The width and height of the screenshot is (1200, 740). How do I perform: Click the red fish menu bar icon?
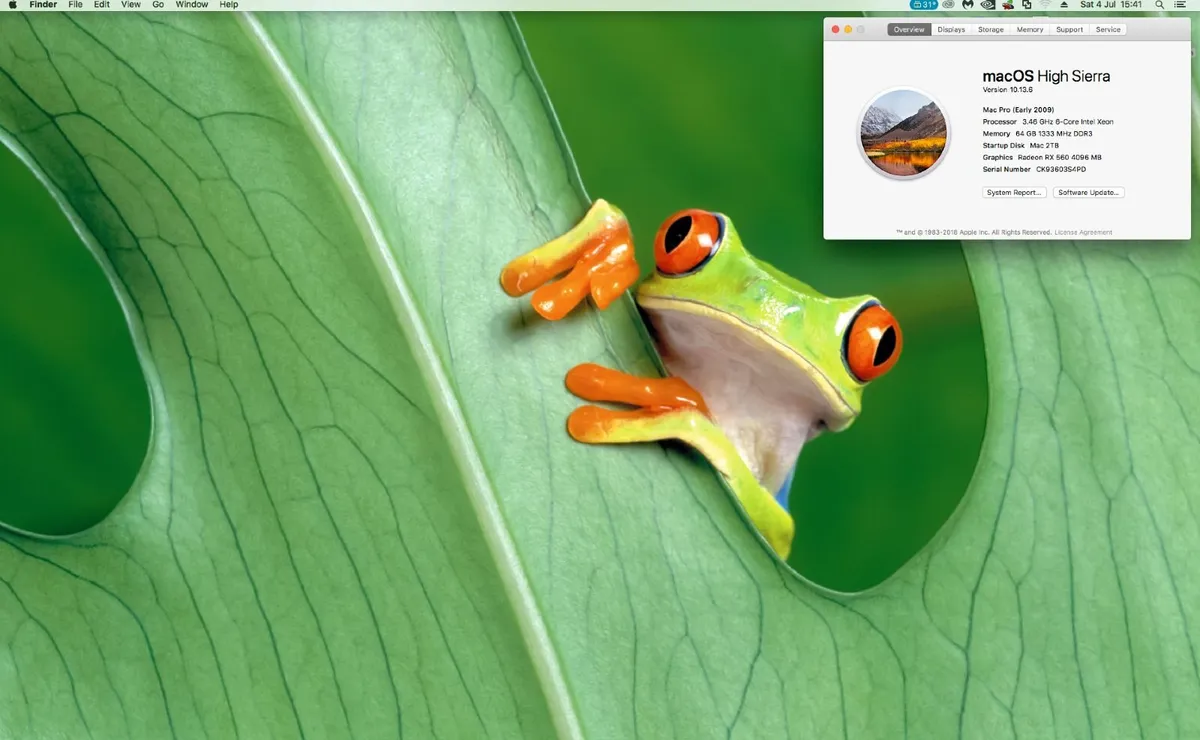[1008, 5]
